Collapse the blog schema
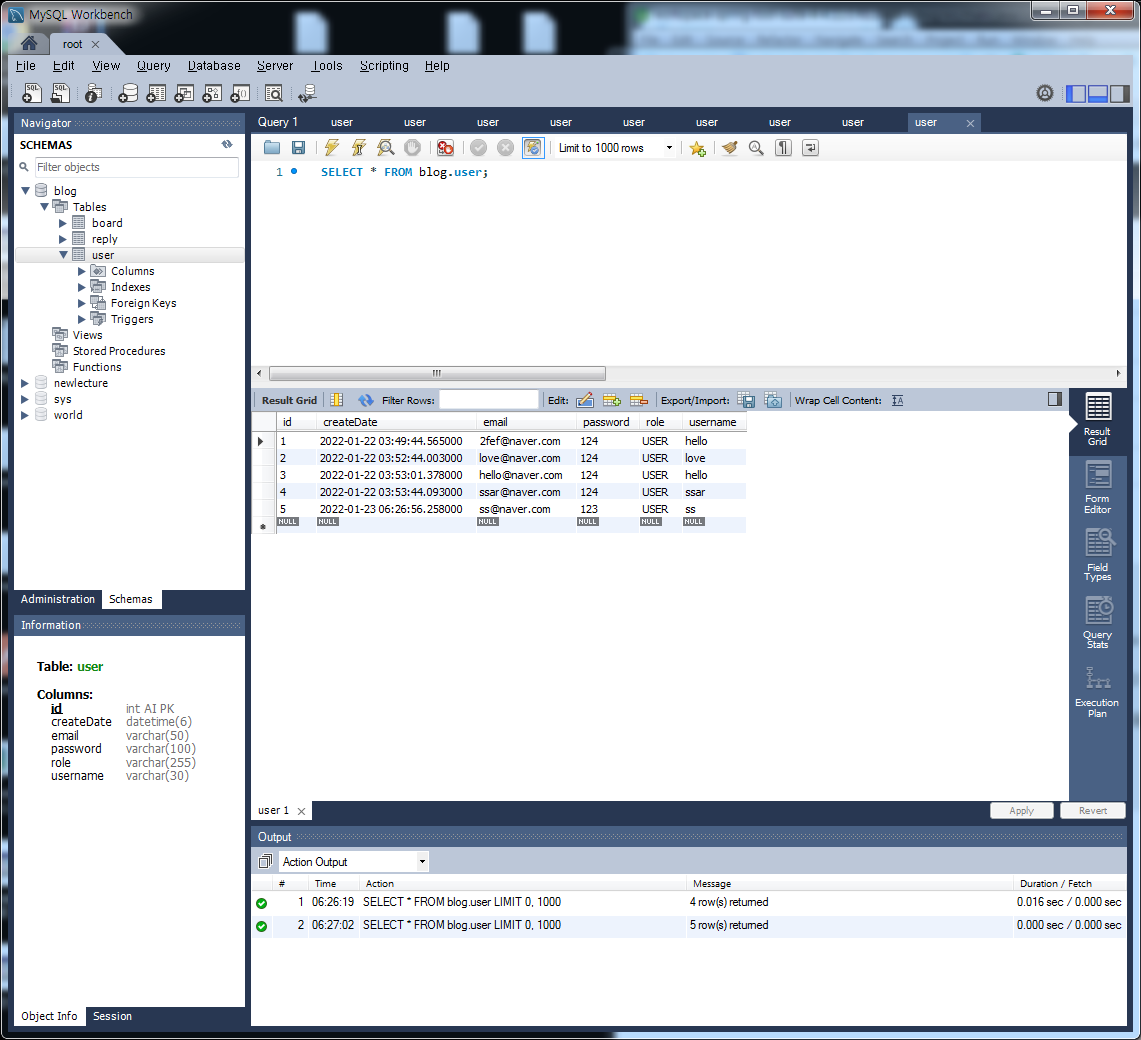The height and width of the screenshot is (1040, 1141). click(x=25, y=191)
